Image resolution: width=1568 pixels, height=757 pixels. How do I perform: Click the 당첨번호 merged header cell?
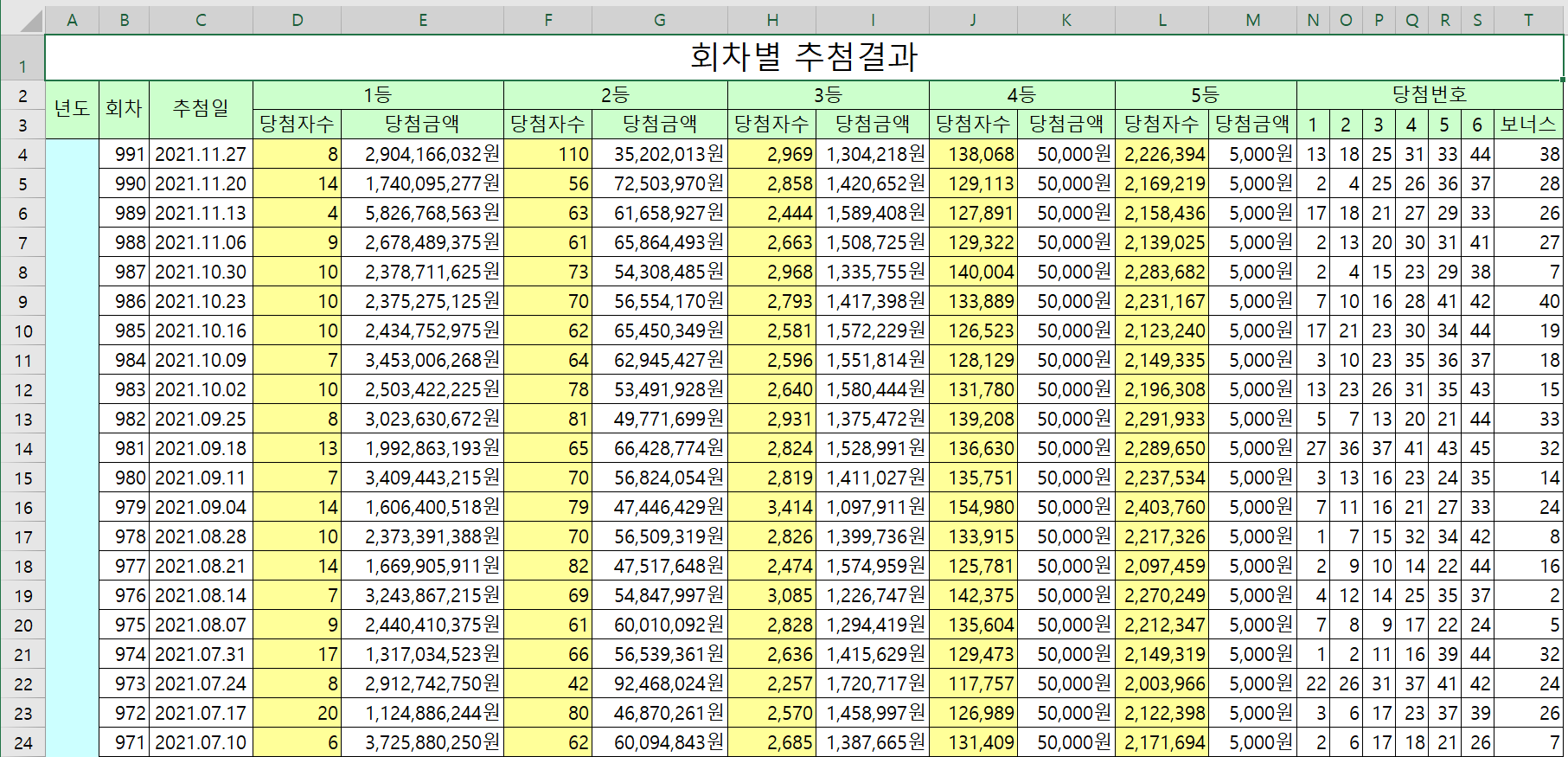click(x=1429, y=95)
